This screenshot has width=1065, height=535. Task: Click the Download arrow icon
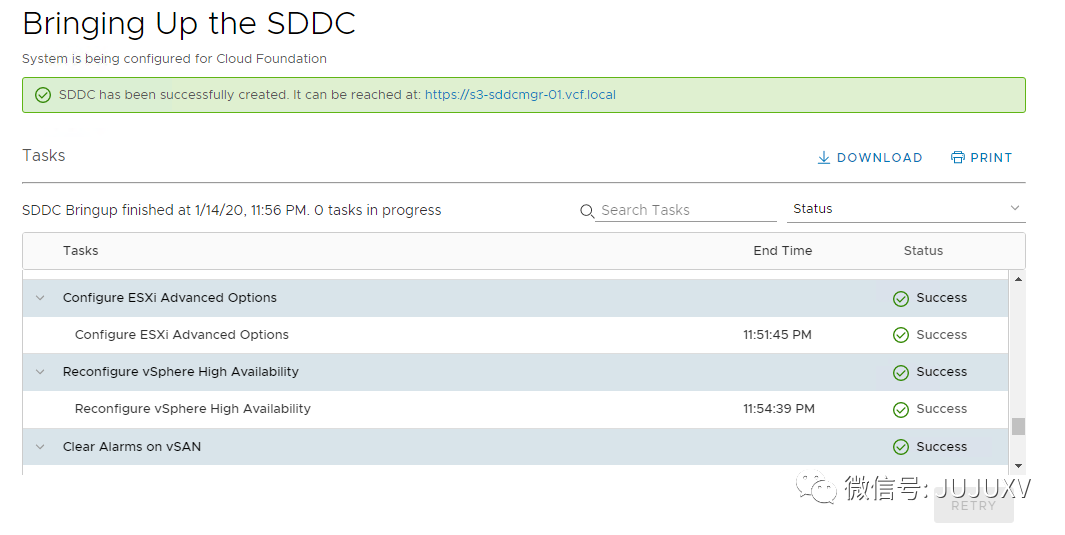click(x=824, y=158)
